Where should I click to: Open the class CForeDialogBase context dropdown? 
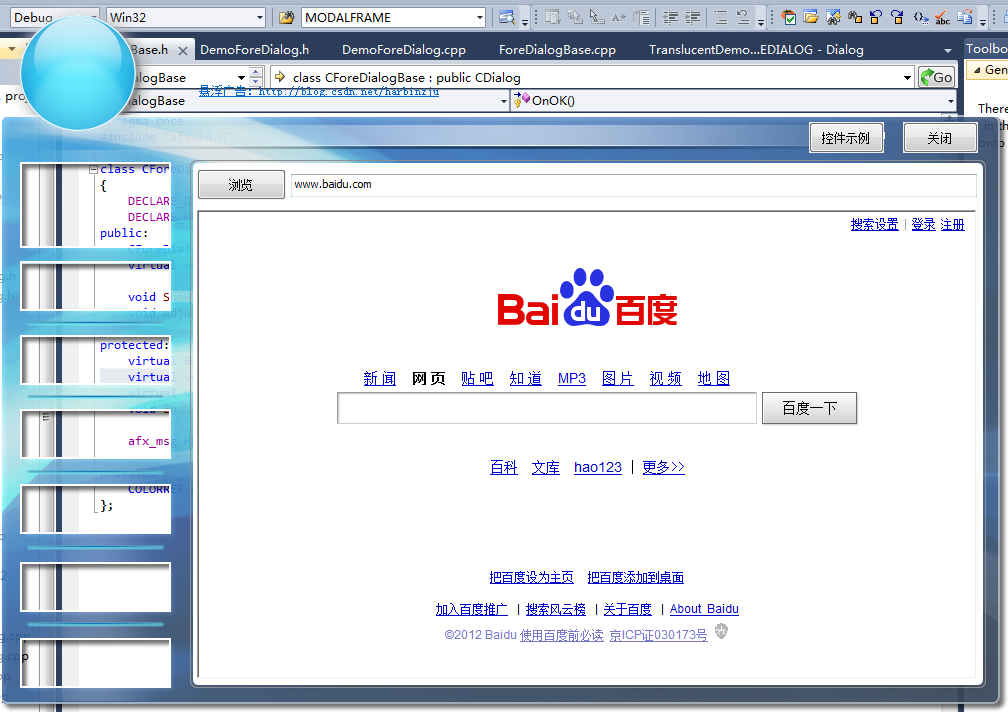(x=907, y=78)
